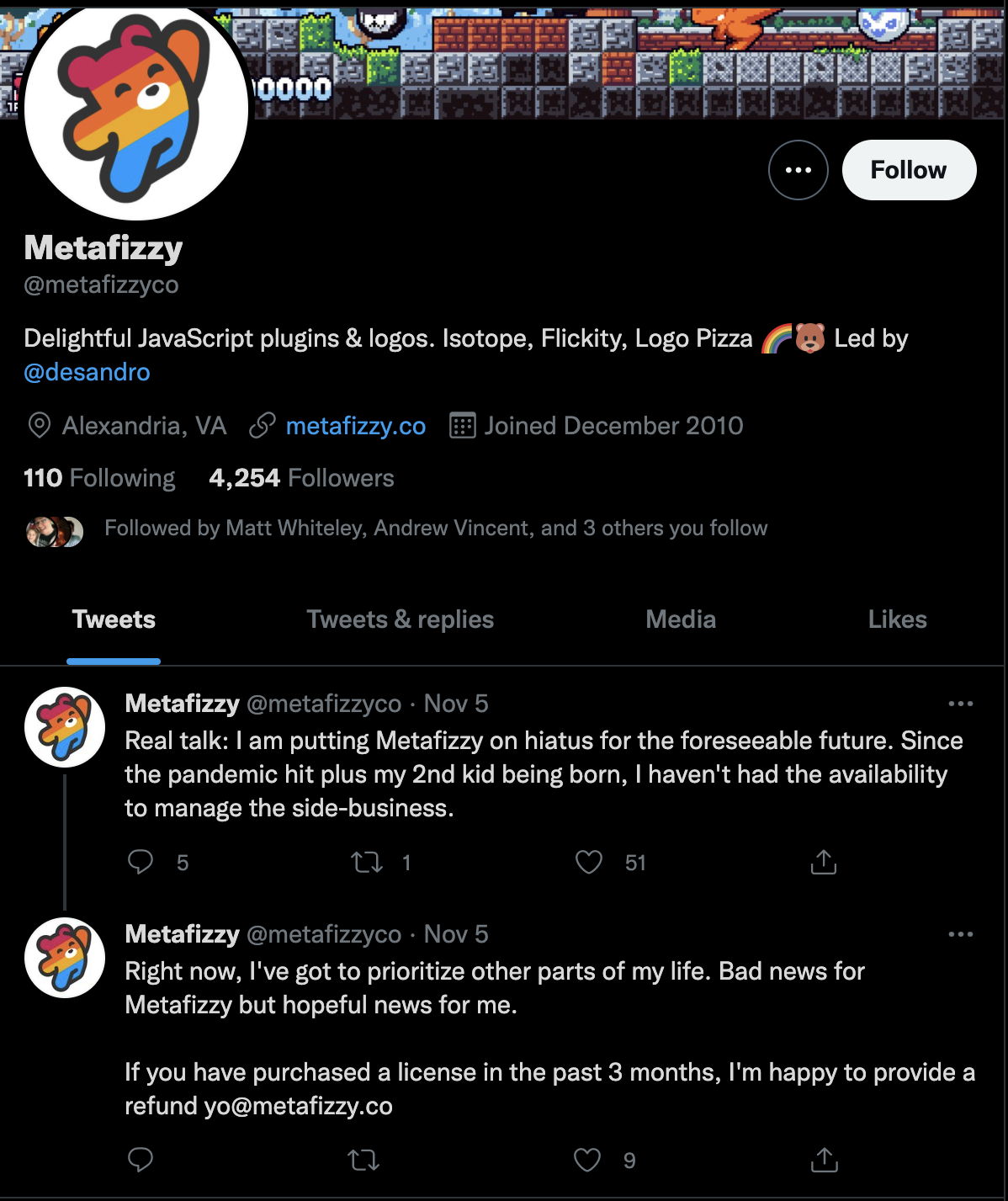Click the calendar icon next to joined date
Viewport: 1008px width, 1201px height.
coord(461,426)
